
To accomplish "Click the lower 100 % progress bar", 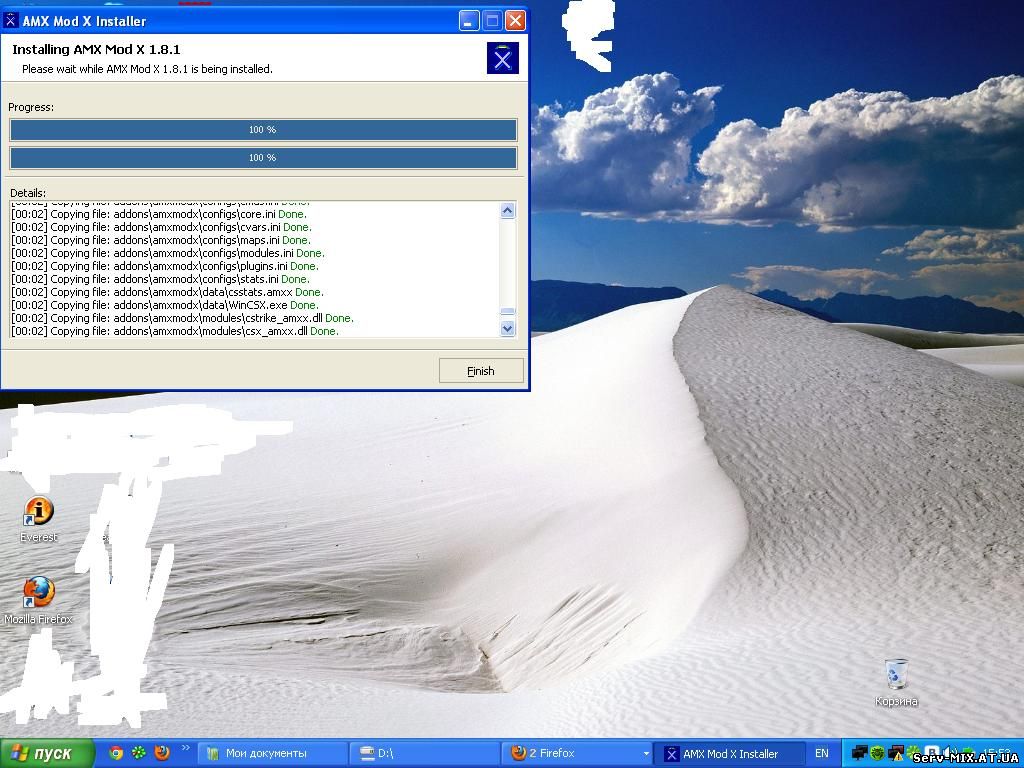I will (x=263, y=157).
